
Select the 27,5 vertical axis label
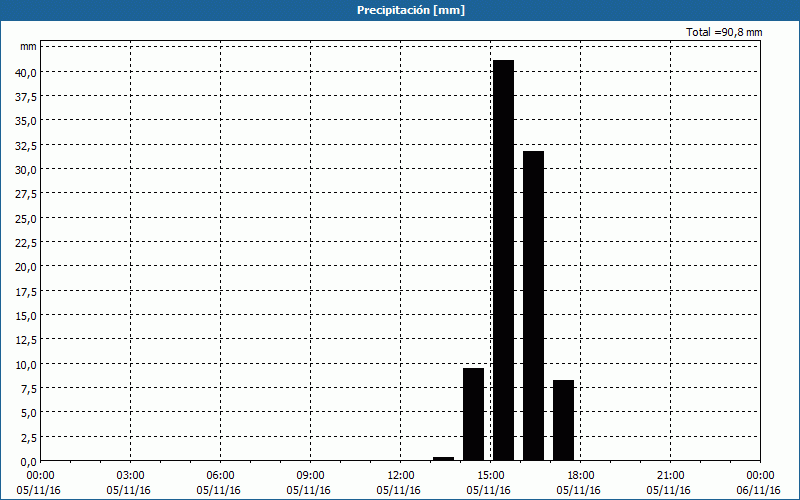tap(26, 194)
